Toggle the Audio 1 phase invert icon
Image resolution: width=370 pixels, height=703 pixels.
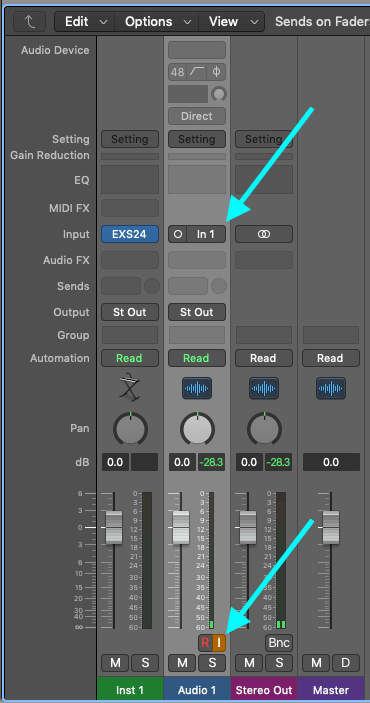click(x=216, y=72)
